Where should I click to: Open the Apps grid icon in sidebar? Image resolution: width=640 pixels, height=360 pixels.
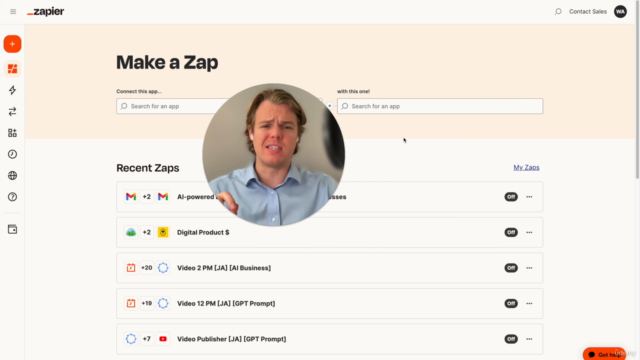pyautogui.click(x=12, y=133)
